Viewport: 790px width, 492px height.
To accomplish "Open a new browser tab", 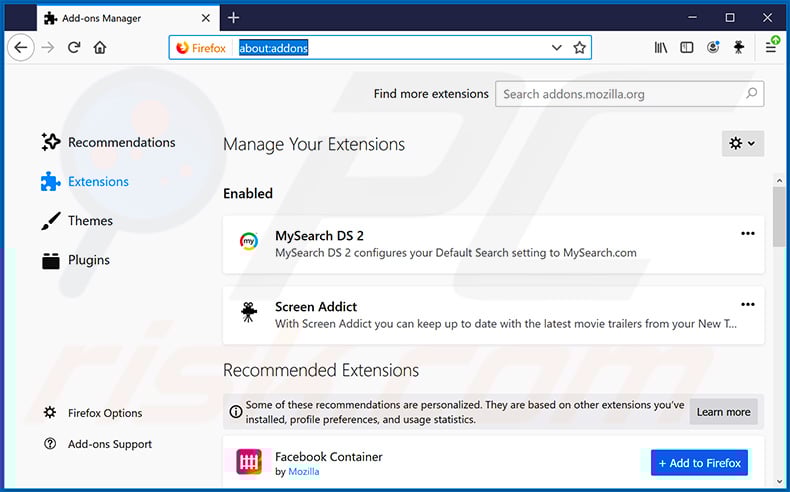I will [x=233, y=18].
